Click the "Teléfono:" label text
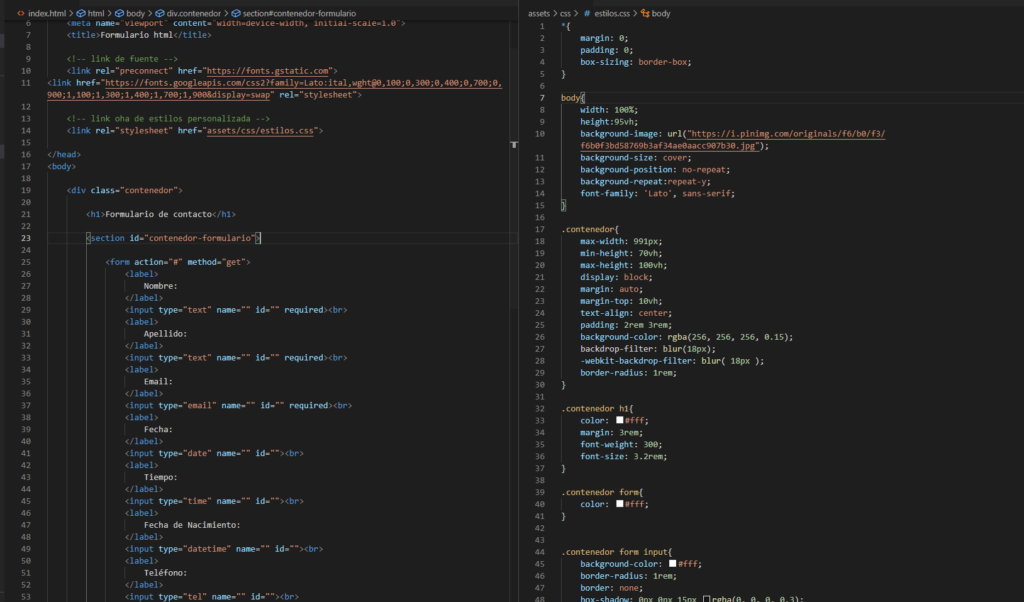This screenshot has width=1024, height=602. coord(165,573)
